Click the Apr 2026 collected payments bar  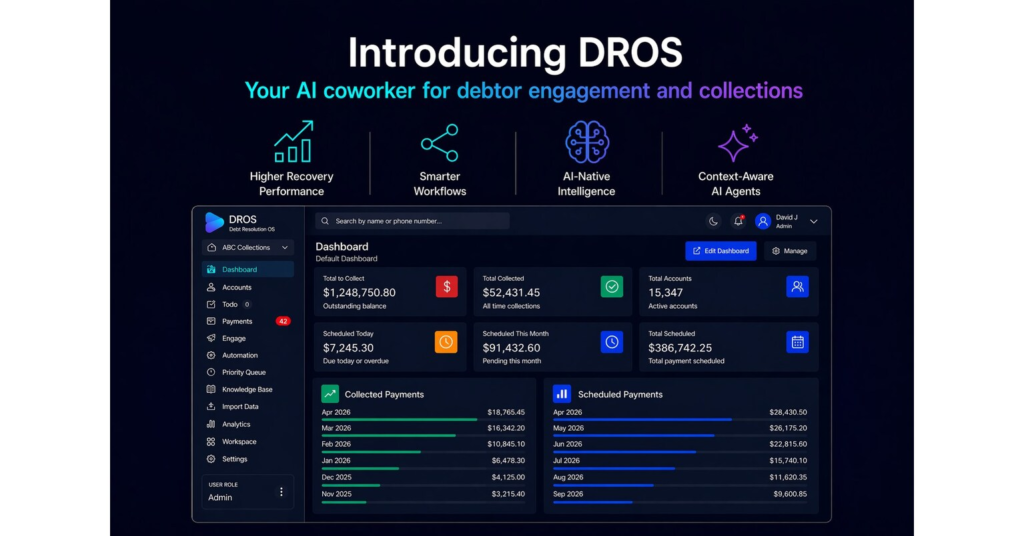coord(399,420)
